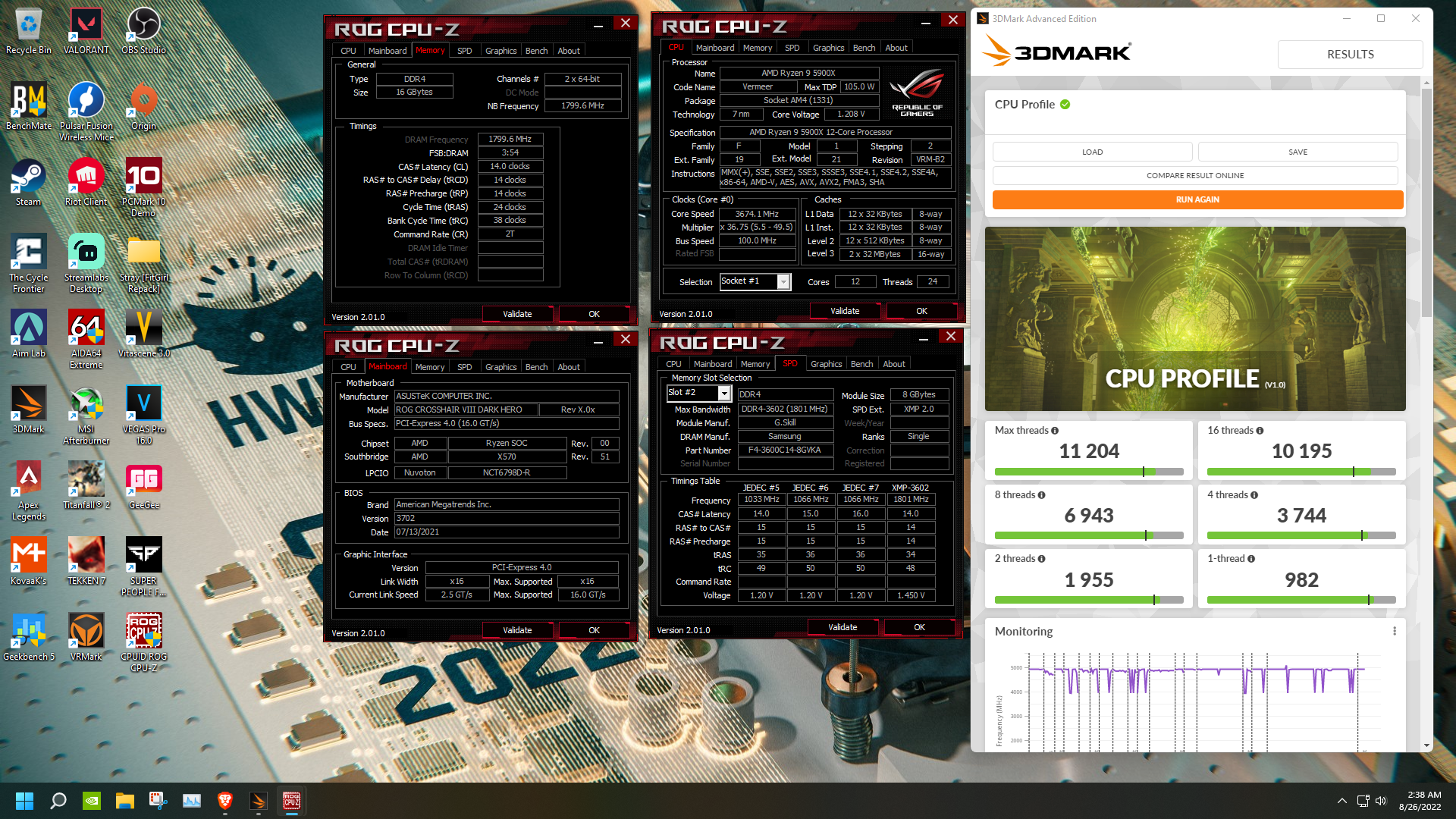The width and height of the screenshot is (1456, 819).
Task: Switch to the SPD tab in the CPU CPU-Z window
Action: point(792,48)
